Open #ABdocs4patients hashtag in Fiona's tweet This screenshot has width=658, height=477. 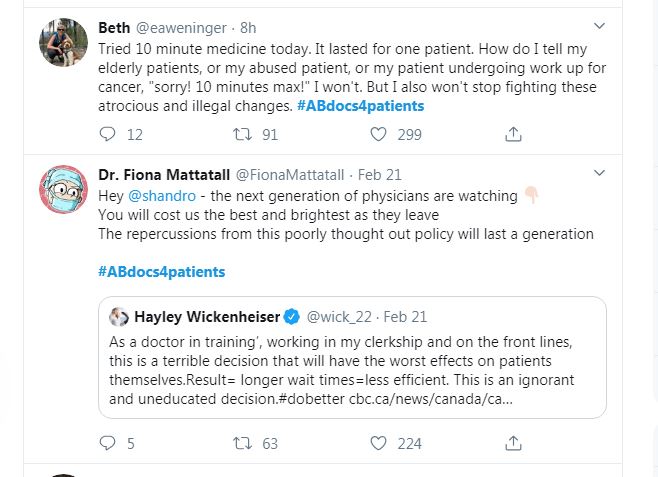click(x=161, y=271)
